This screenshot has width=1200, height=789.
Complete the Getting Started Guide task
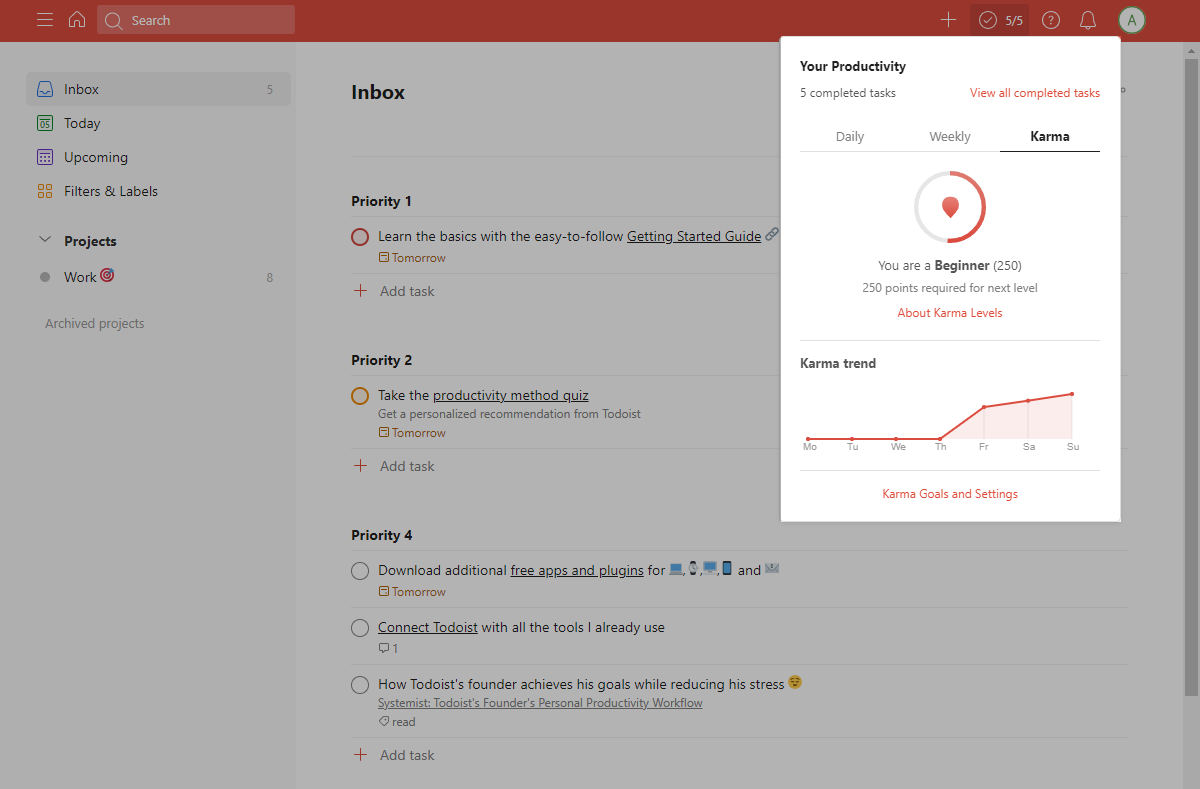point(360,237)
